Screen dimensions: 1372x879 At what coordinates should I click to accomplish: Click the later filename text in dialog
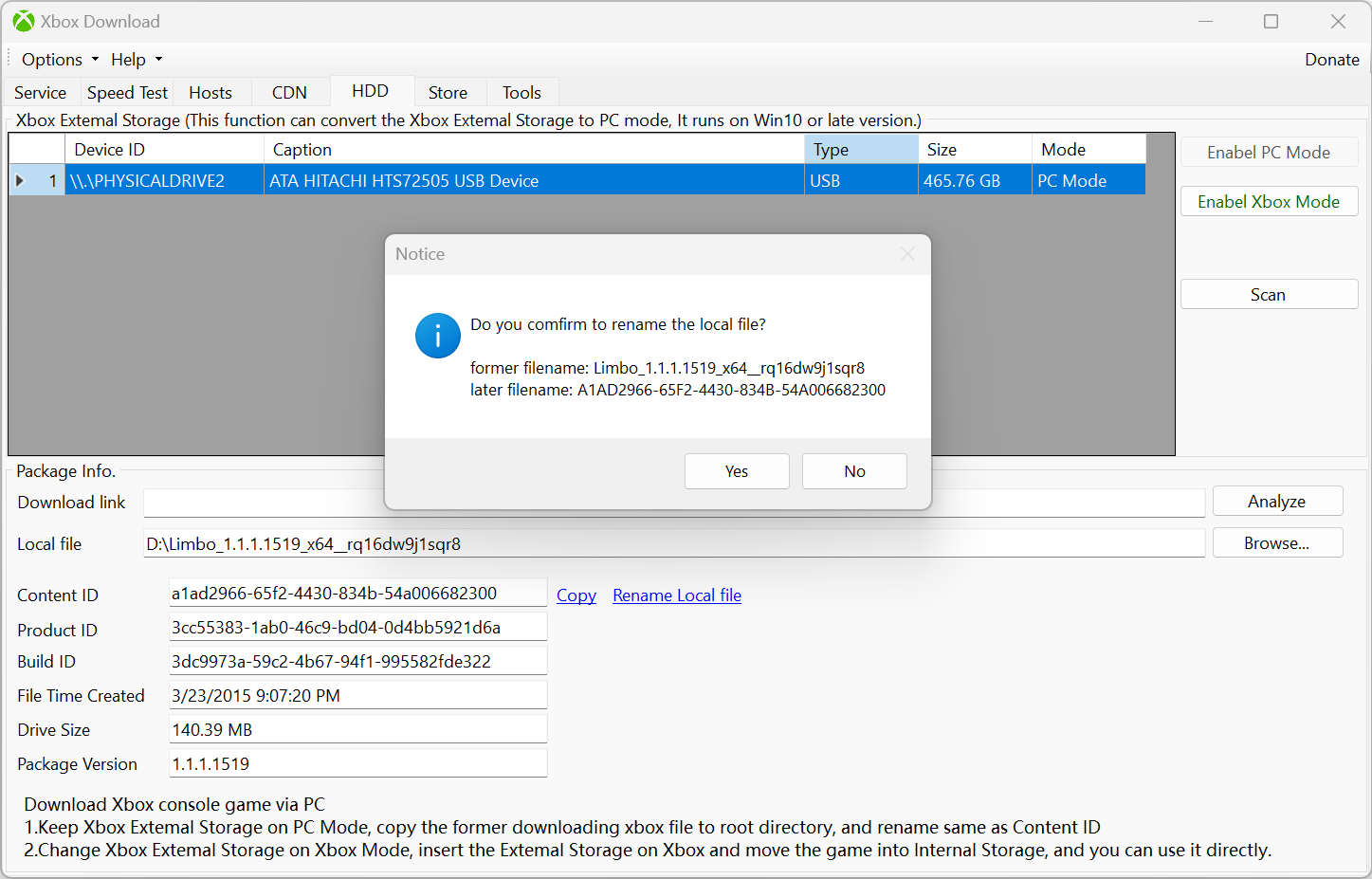pos(678,390)
